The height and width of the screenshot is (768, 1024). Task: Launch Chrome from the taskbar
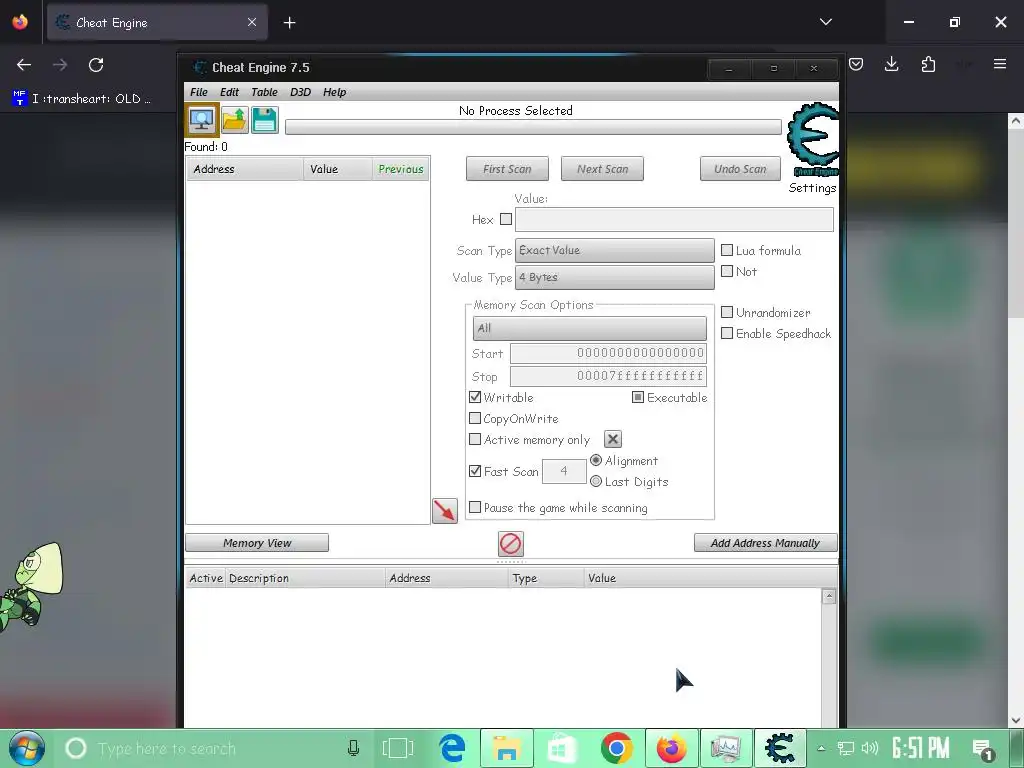coord(616,748)
